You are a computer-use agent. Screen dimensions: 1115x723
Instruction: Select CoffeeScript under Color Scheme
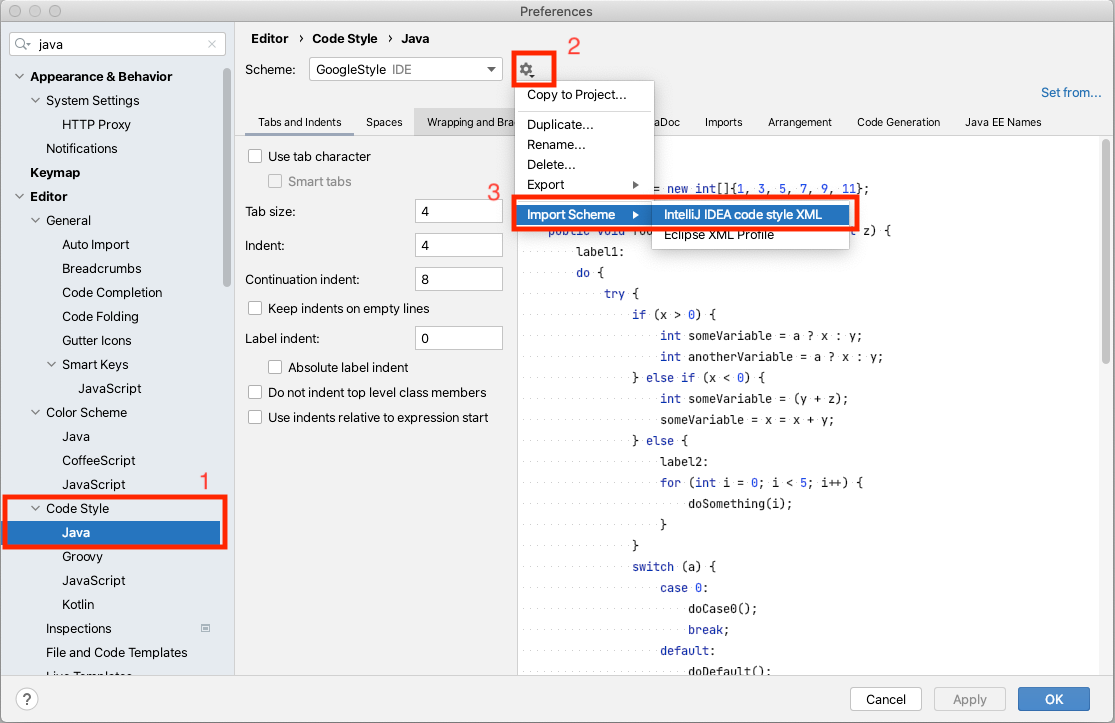tap(98, 461)
